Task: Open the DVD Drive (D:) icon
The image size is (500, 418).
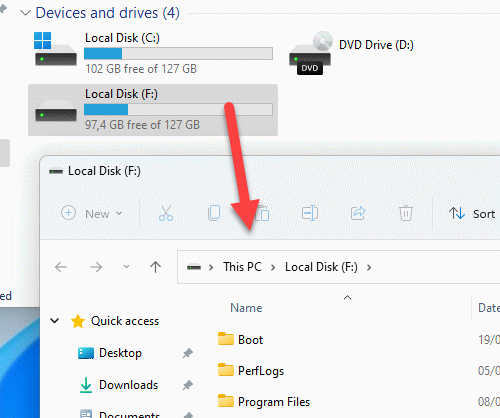Action: pos(311,53)
